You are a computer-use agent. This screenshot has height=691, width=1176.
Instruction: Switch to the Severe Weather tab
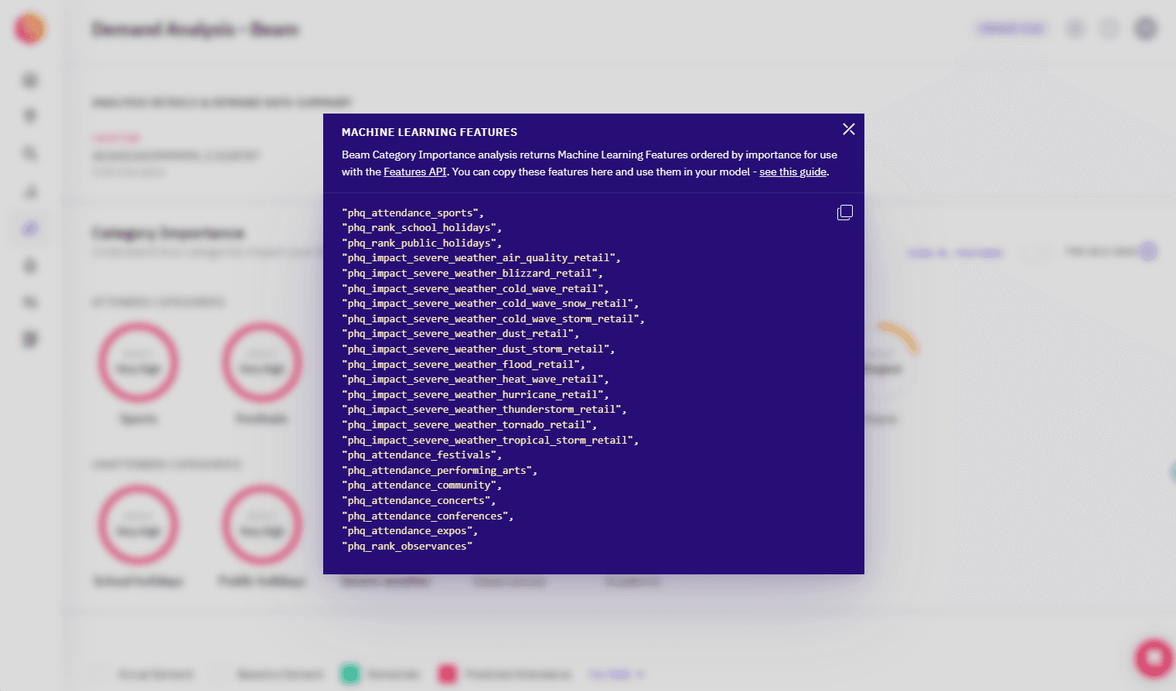(386, 580)
